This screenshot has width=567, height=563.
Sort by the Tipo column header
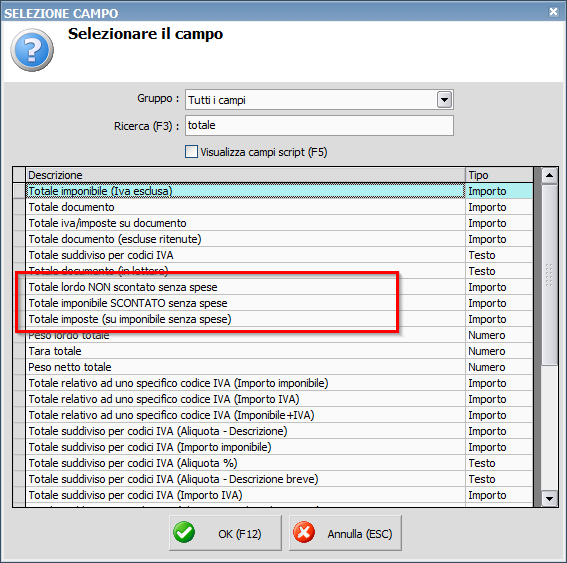point(499,175)
